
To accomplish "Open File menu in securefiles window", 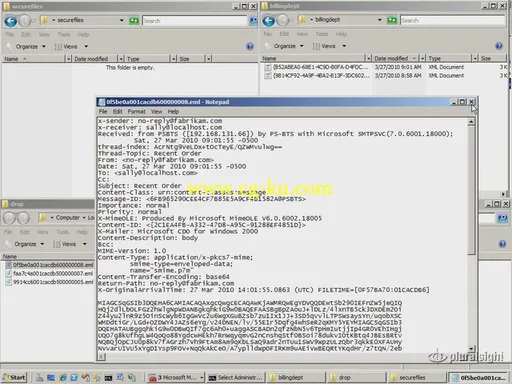I will (x=10, y=35).
